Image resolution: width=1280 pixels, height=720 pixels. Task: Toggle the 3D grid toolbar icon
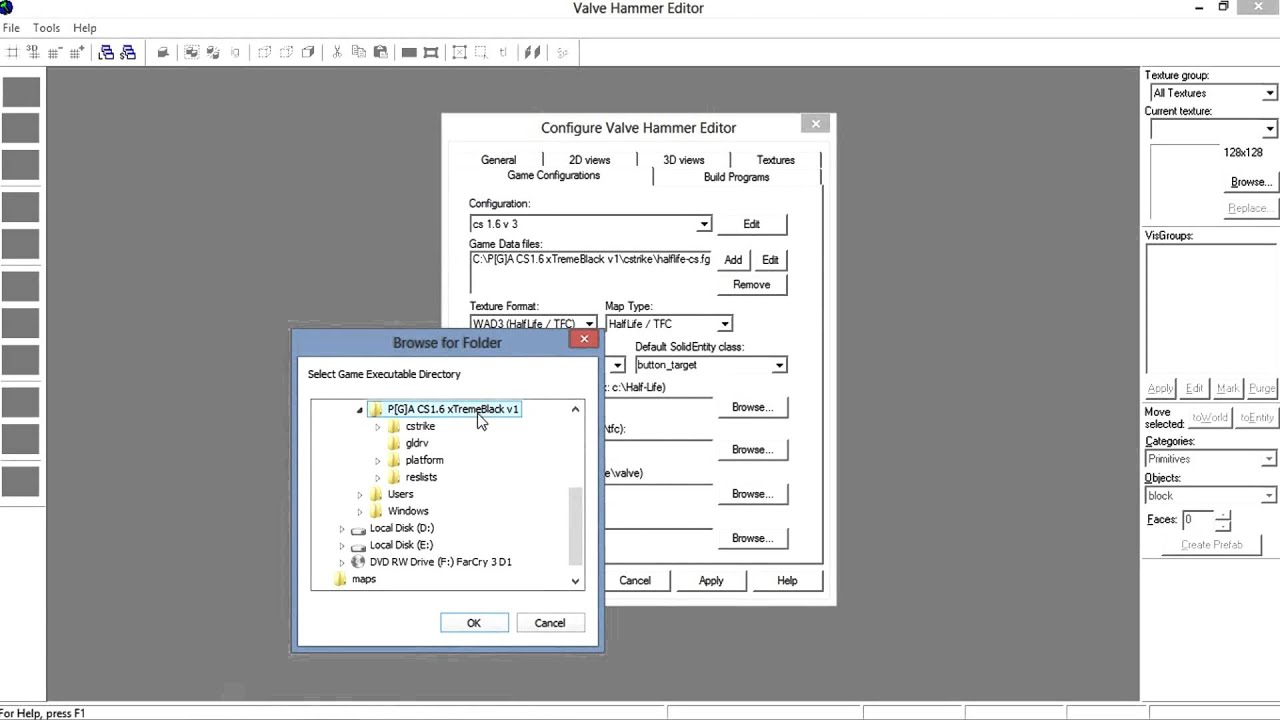pyautogui.click(x=33, y=52)
